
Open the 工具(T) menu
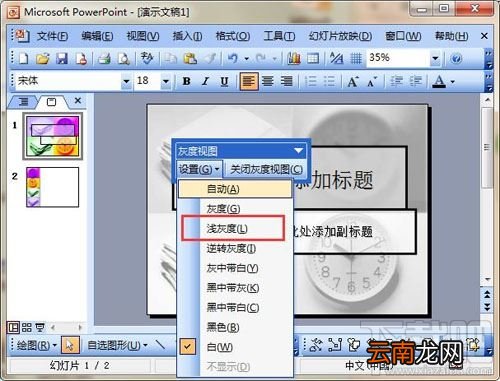click(x=279, y=36)
